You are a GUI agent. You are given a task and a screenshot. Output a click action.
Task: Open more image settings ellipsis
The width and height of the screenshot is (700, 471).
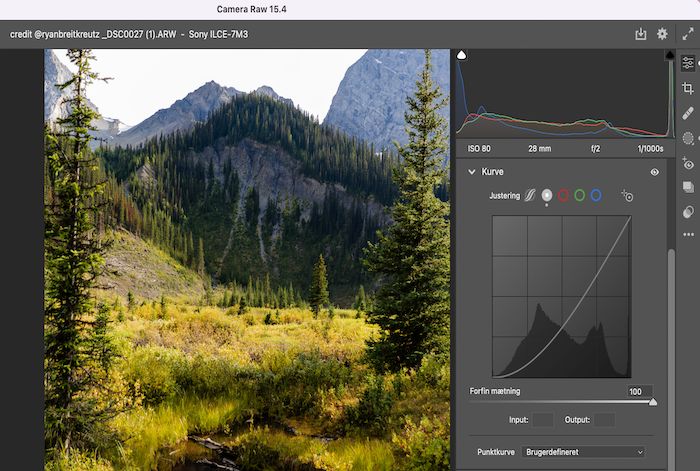tap(688, 234)
